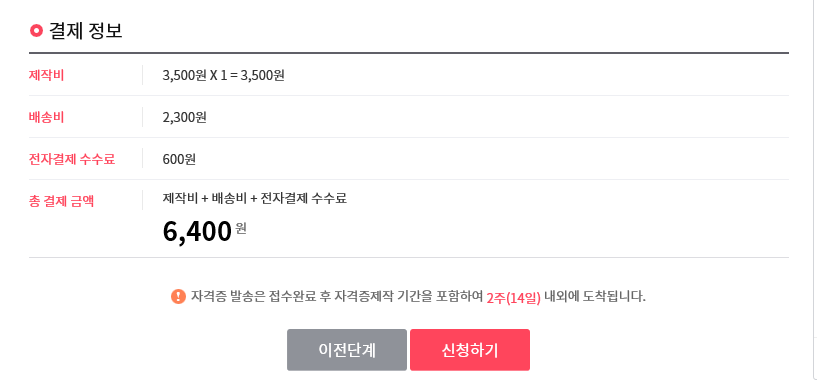817x392 pixels.
Task: Select the 제작비 row label
Action: pyautogui.click(x=46, y=76)
